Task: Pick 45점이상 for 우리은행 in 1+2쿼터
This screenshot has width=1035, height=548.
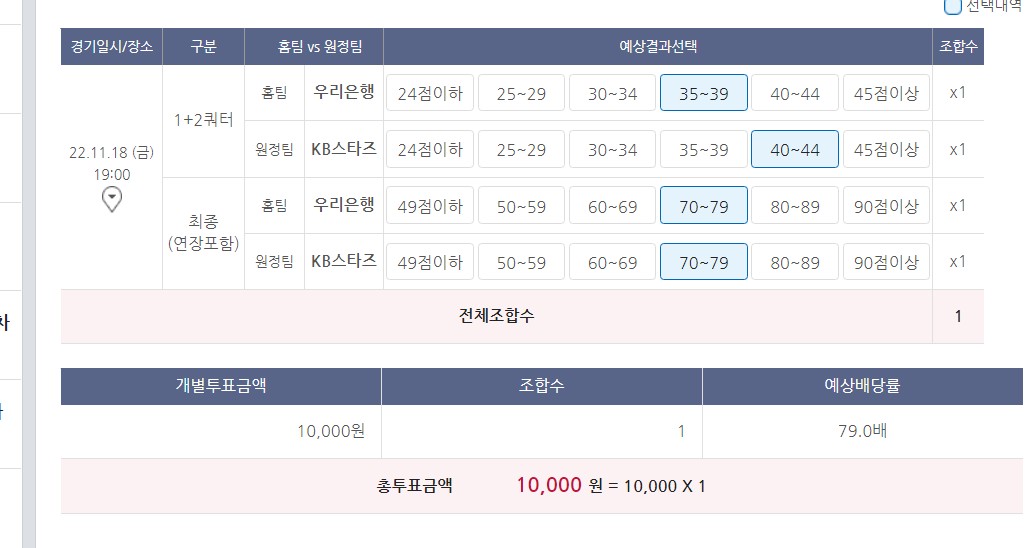Action: 886,93
